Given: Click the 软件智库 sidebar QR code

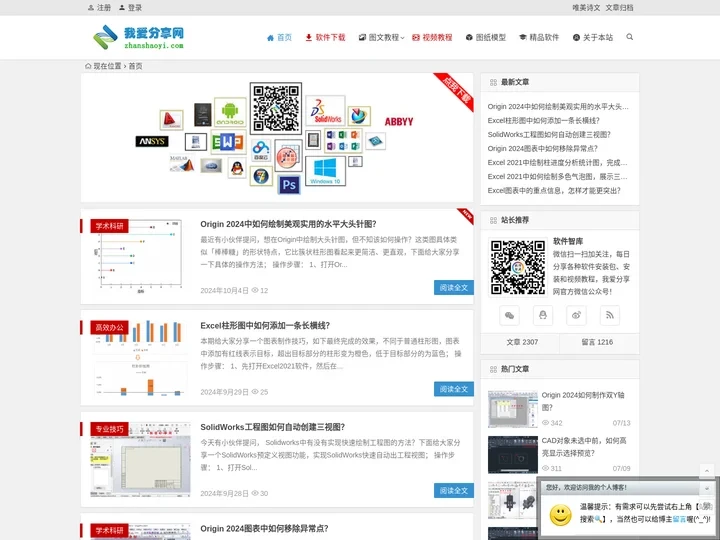Looking at the screenshot, I should click(x=518, y=267).
